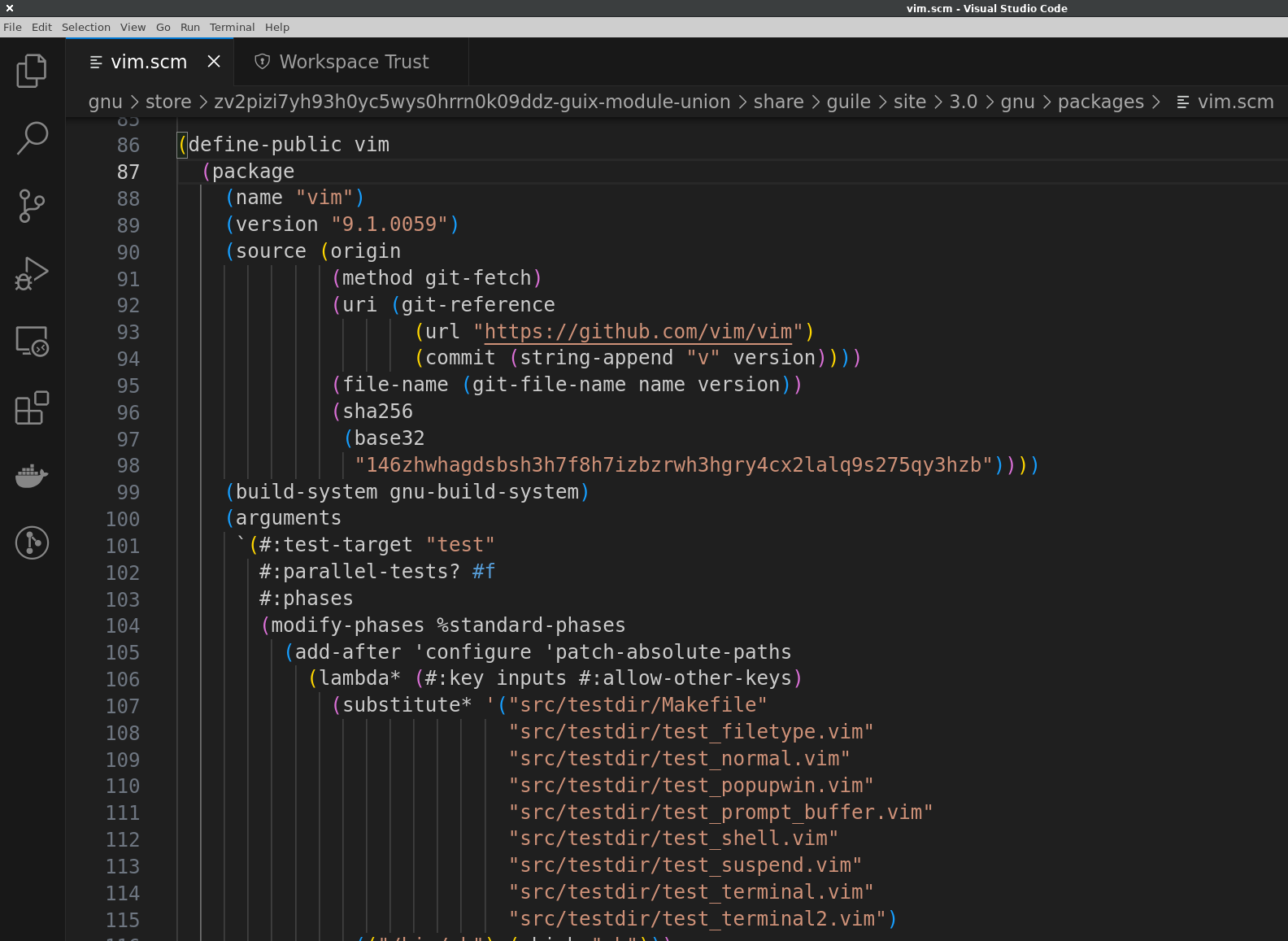
Task: Click the file icon on vim.scm tab
Action: click(96, 62)
